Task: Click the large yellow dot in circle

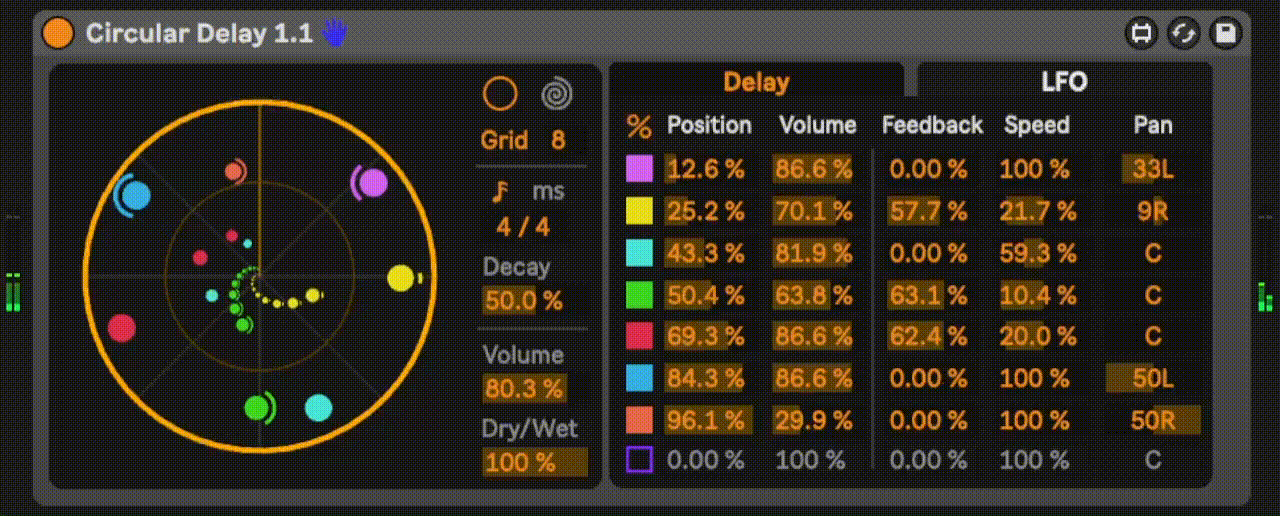Action: point(400,277)
